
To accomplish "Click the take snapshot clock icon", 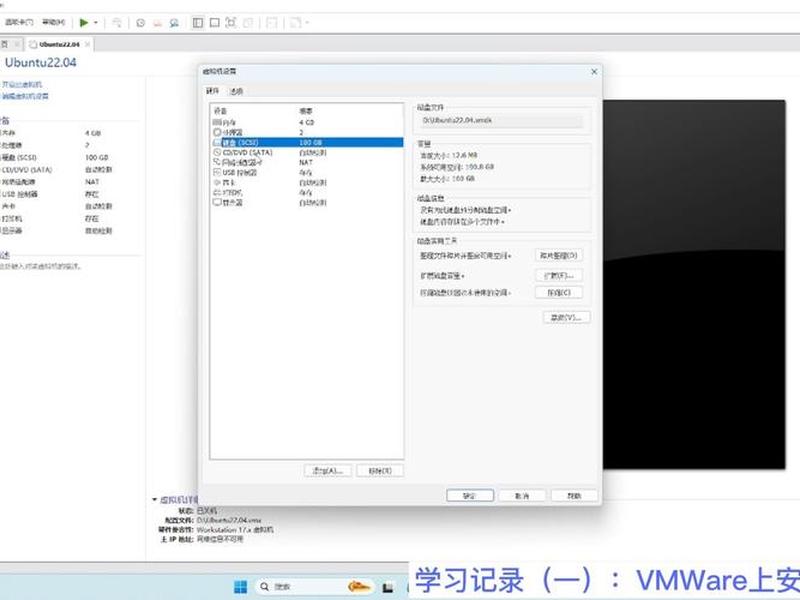I will [x=141, y=23].
